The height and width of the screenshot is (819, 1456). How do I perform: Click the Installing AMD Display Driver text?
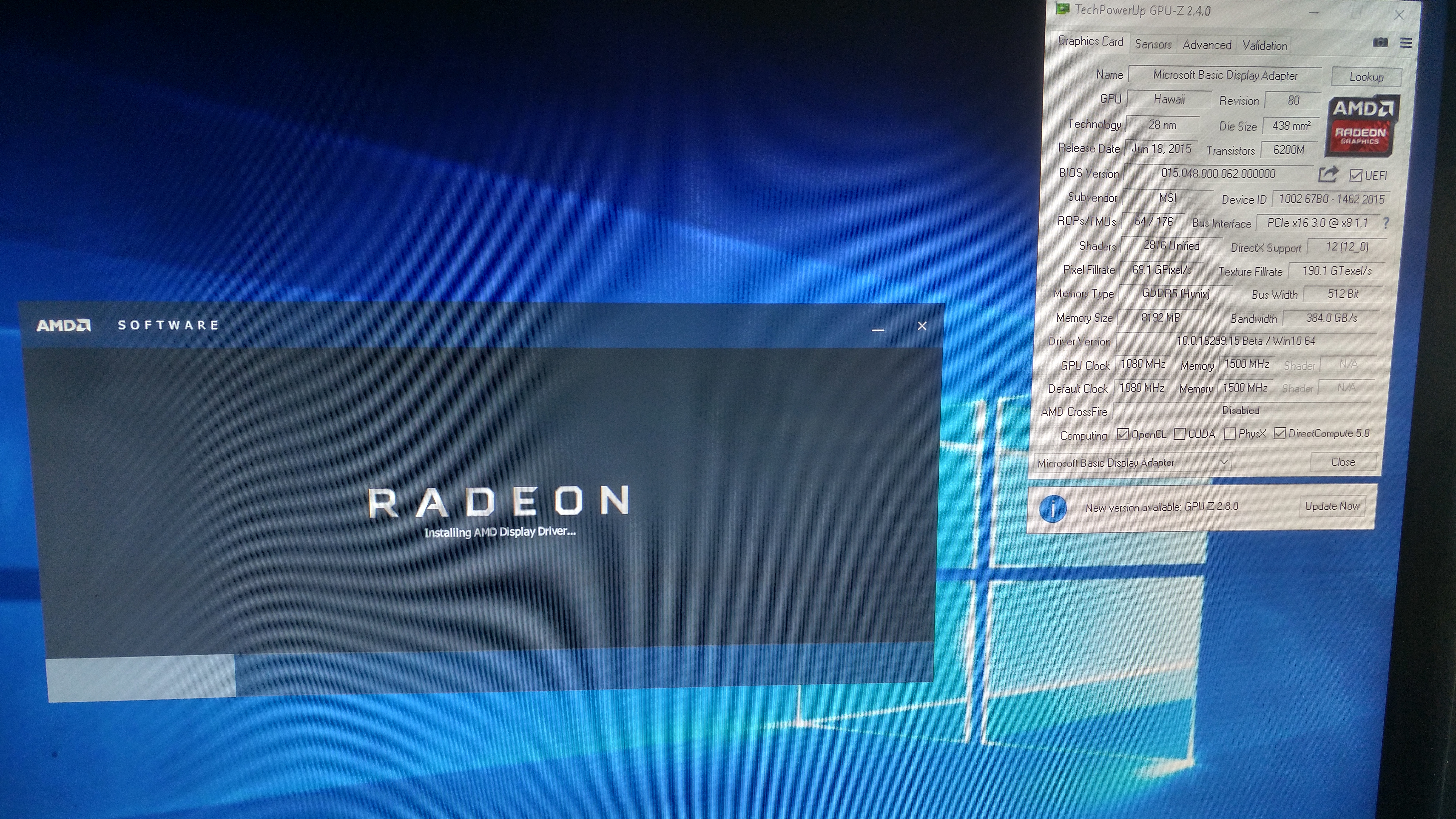pyautogui.click(x=500, y=532)
